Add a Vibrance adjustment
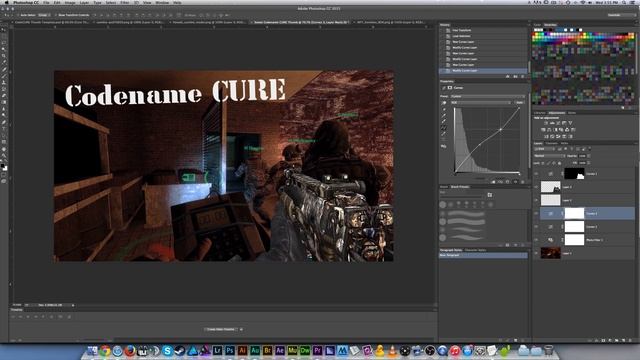This screenshot has height=360, width=640. (570, 123)
